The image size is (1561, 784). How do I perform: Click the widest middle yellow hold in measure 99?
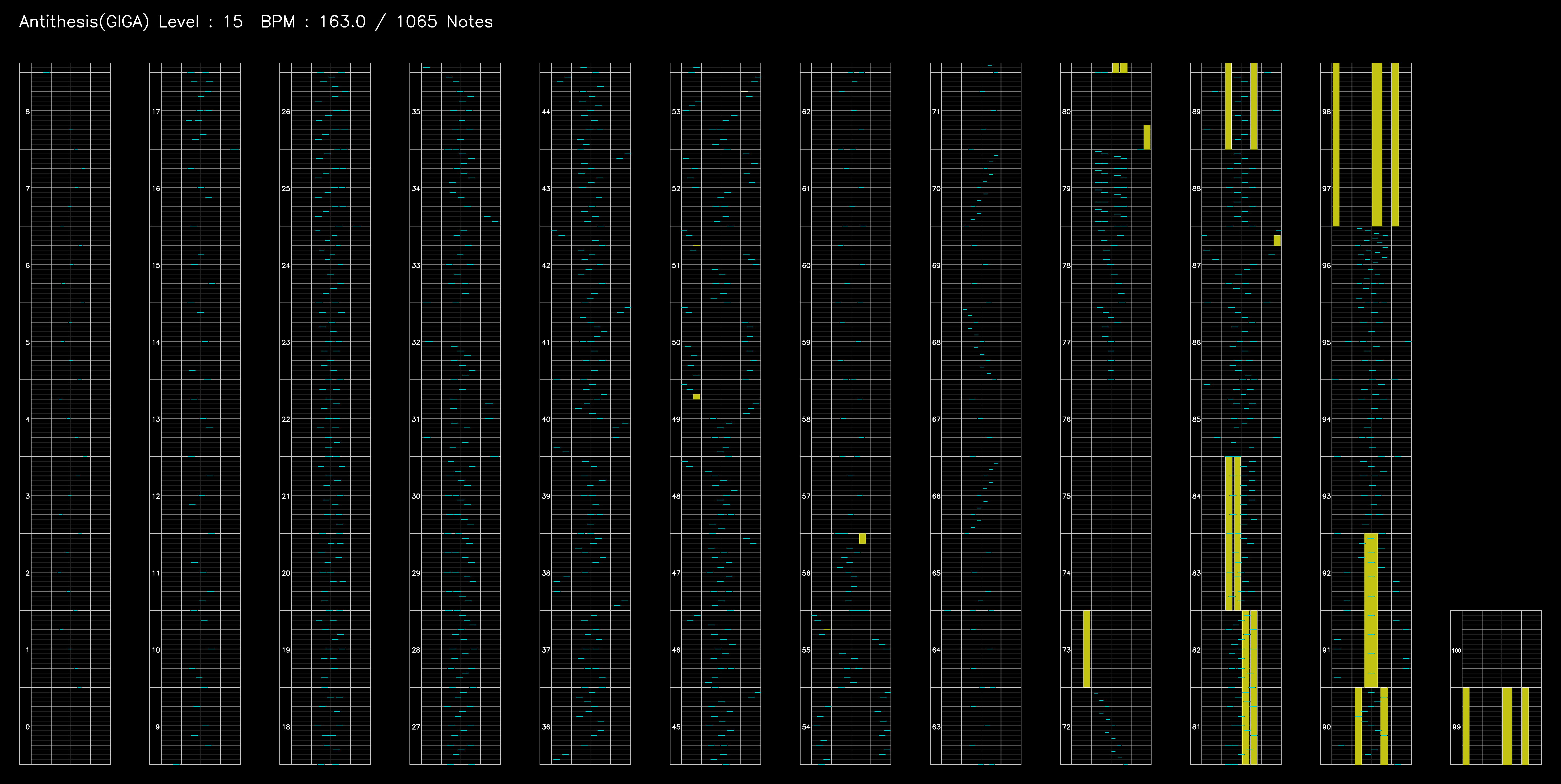coord(1507,726)
